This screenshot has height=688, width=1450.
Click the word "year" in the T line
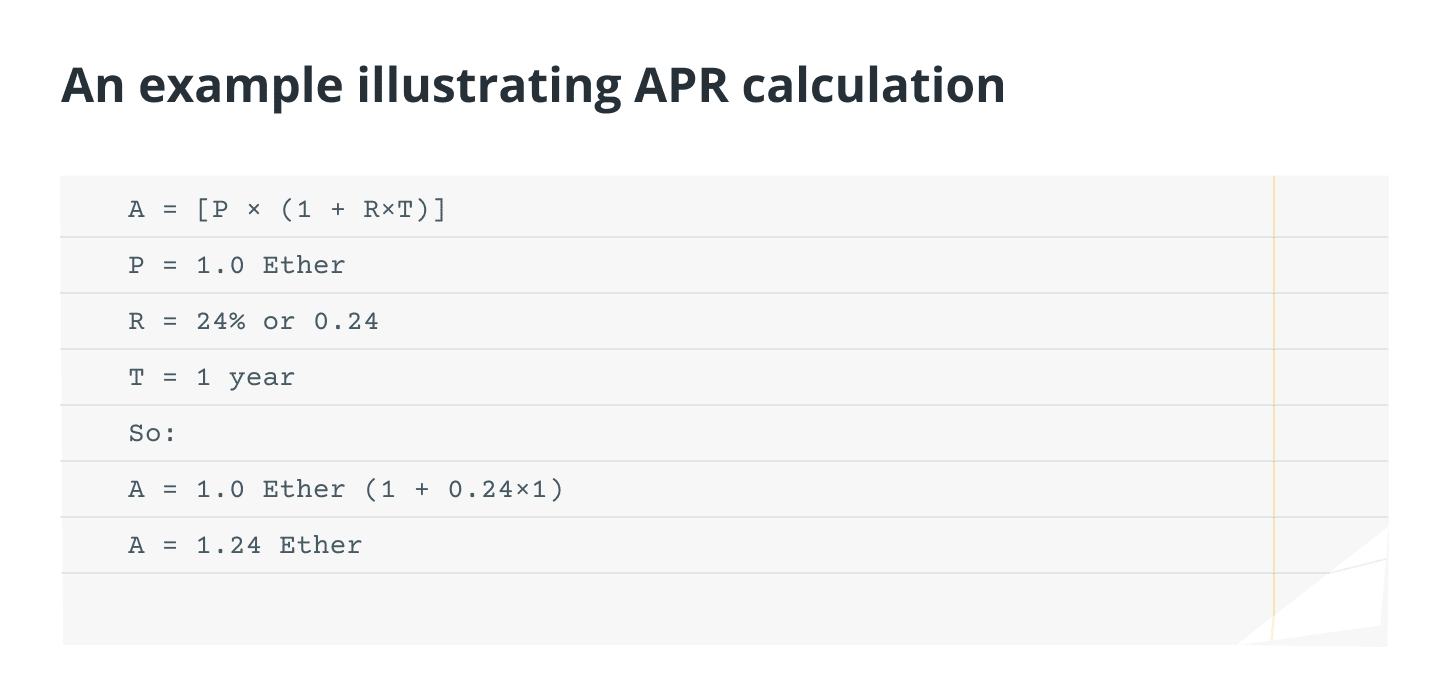pyautogui.click(x=261, y=378)
